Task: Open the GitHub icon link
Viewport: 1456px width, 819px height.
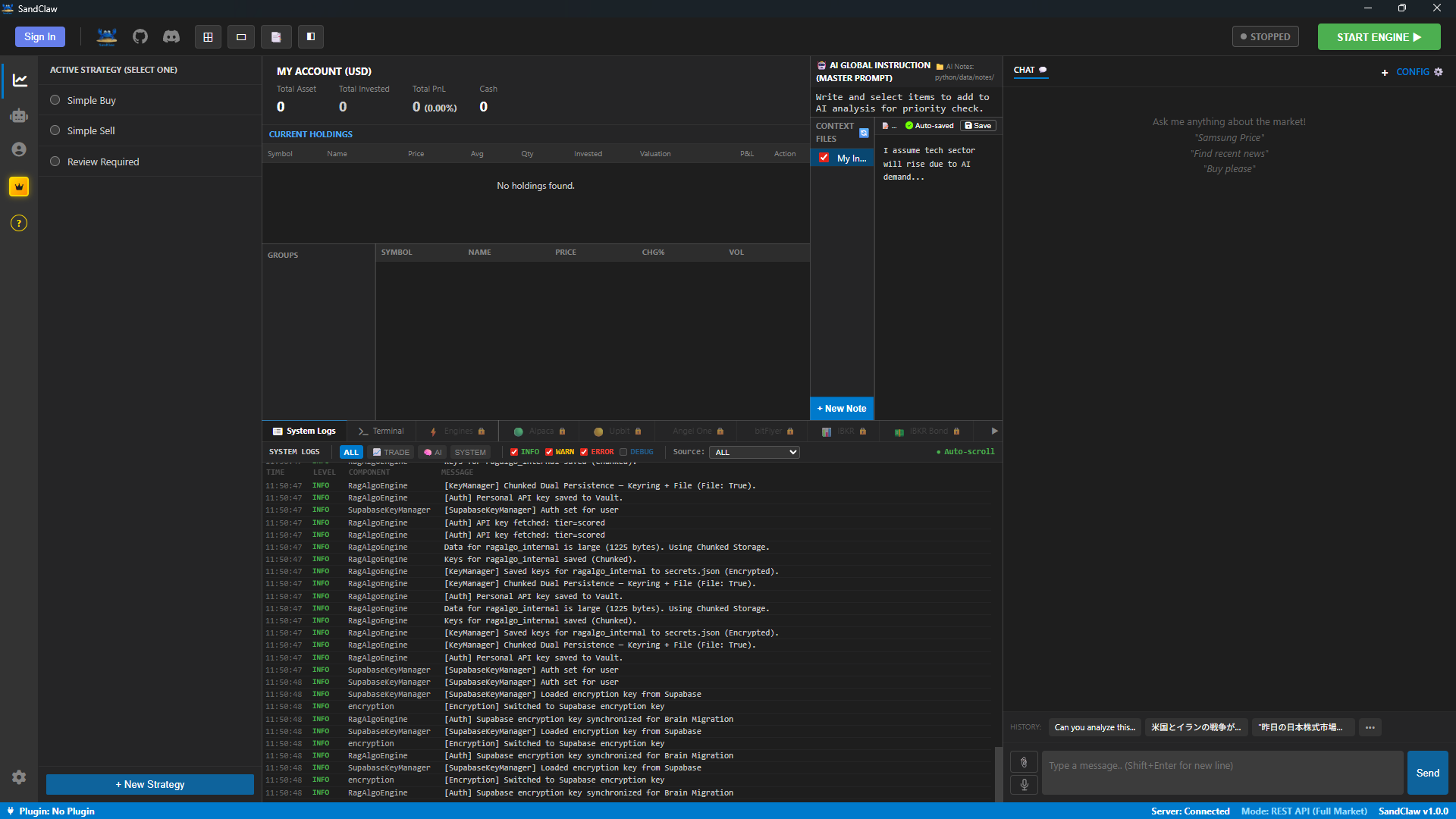Action: click(x=140, y=36)
